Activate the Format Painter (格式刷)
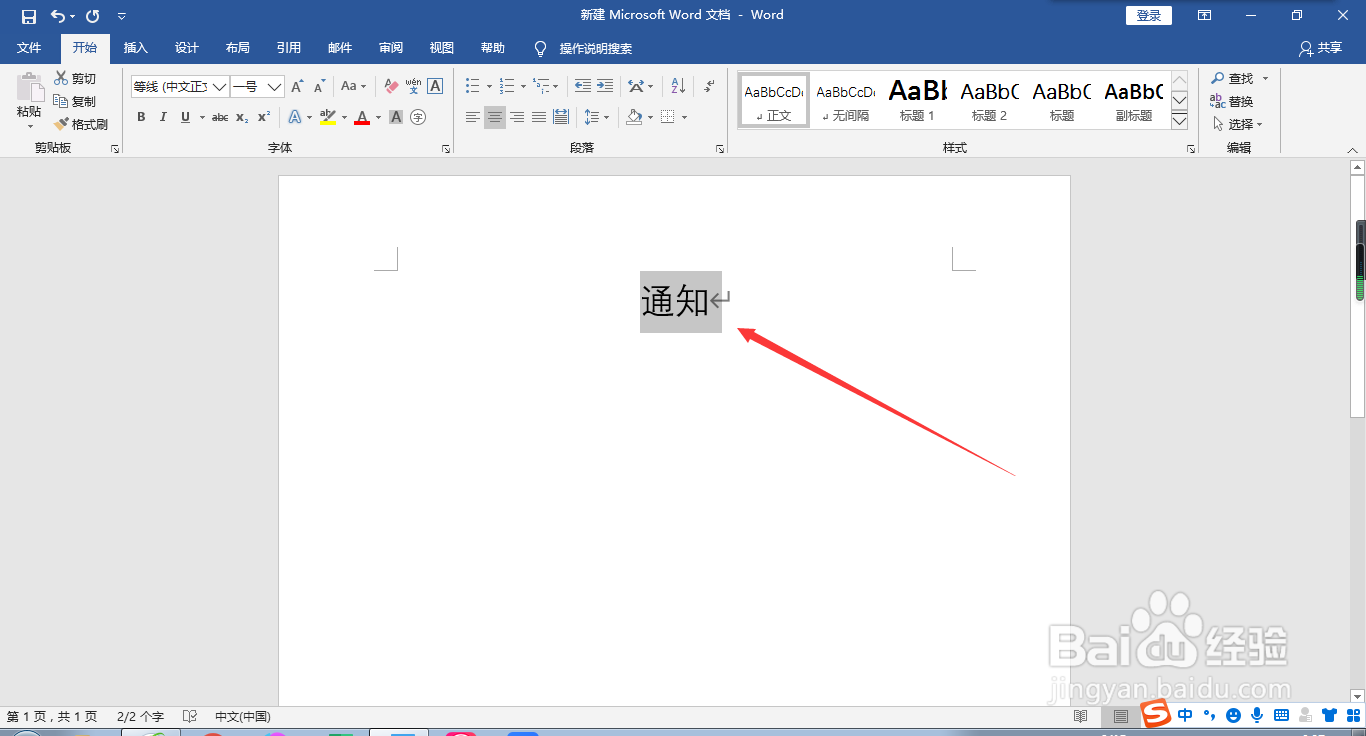Image resolution: width=1366 pixels, height=736 pixels. [x=81, y=124]
